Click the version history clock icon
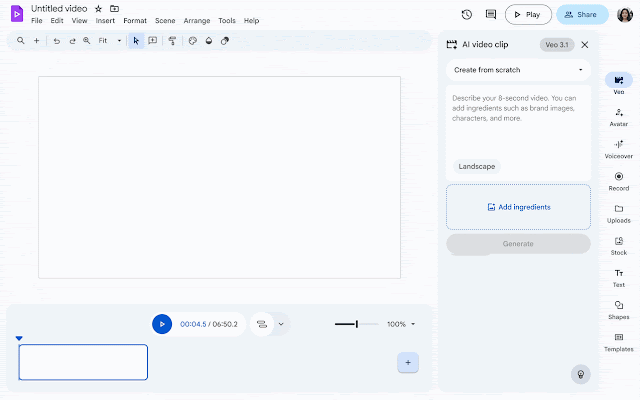The width and height of the screenshot is (640, 400). click(x=467, y=15)
